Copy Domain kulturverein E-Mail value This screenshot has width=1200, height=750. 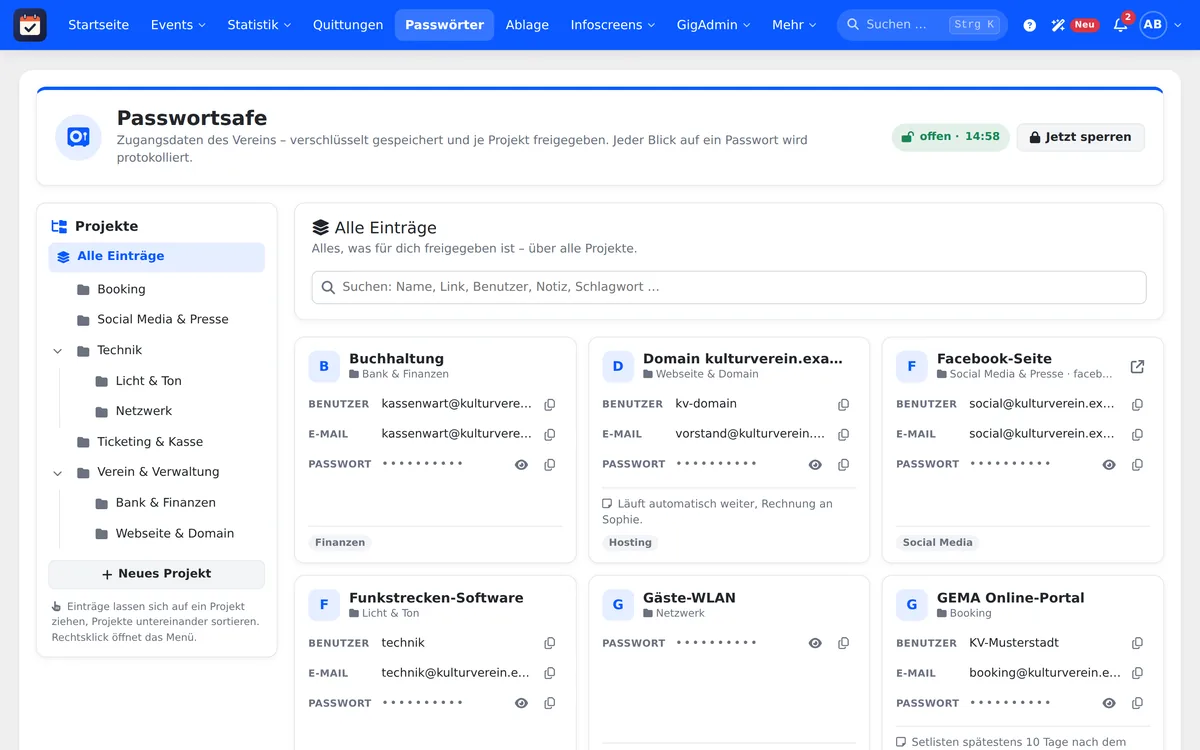844,435
